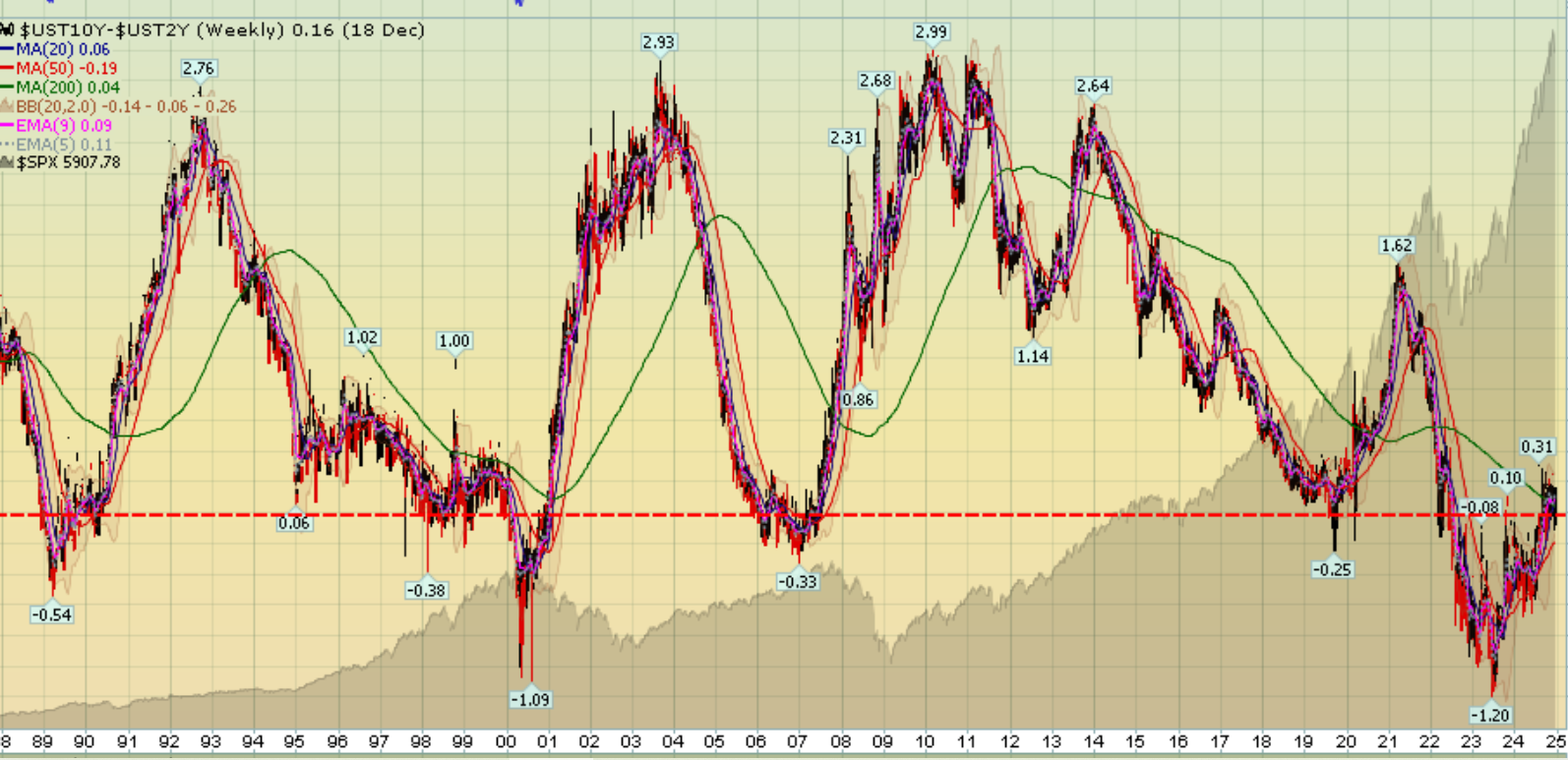Select the MA(50) -0.19 legend entry
The width and height of the screenshot is (1568, 760).
(66, 69)
